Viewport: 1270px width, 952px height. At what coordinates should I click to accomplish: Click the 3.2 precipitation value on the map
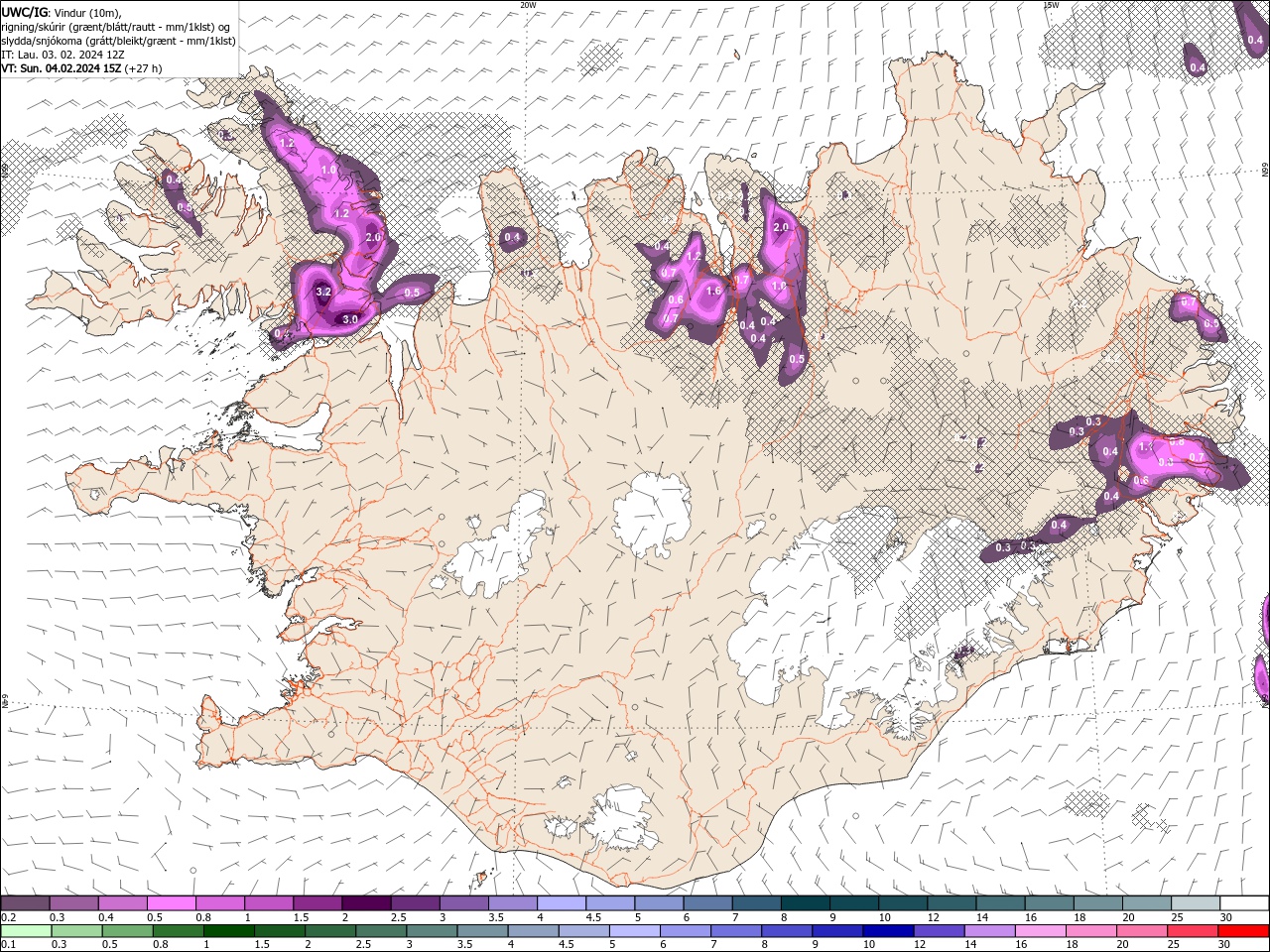(x=323, y=292)
